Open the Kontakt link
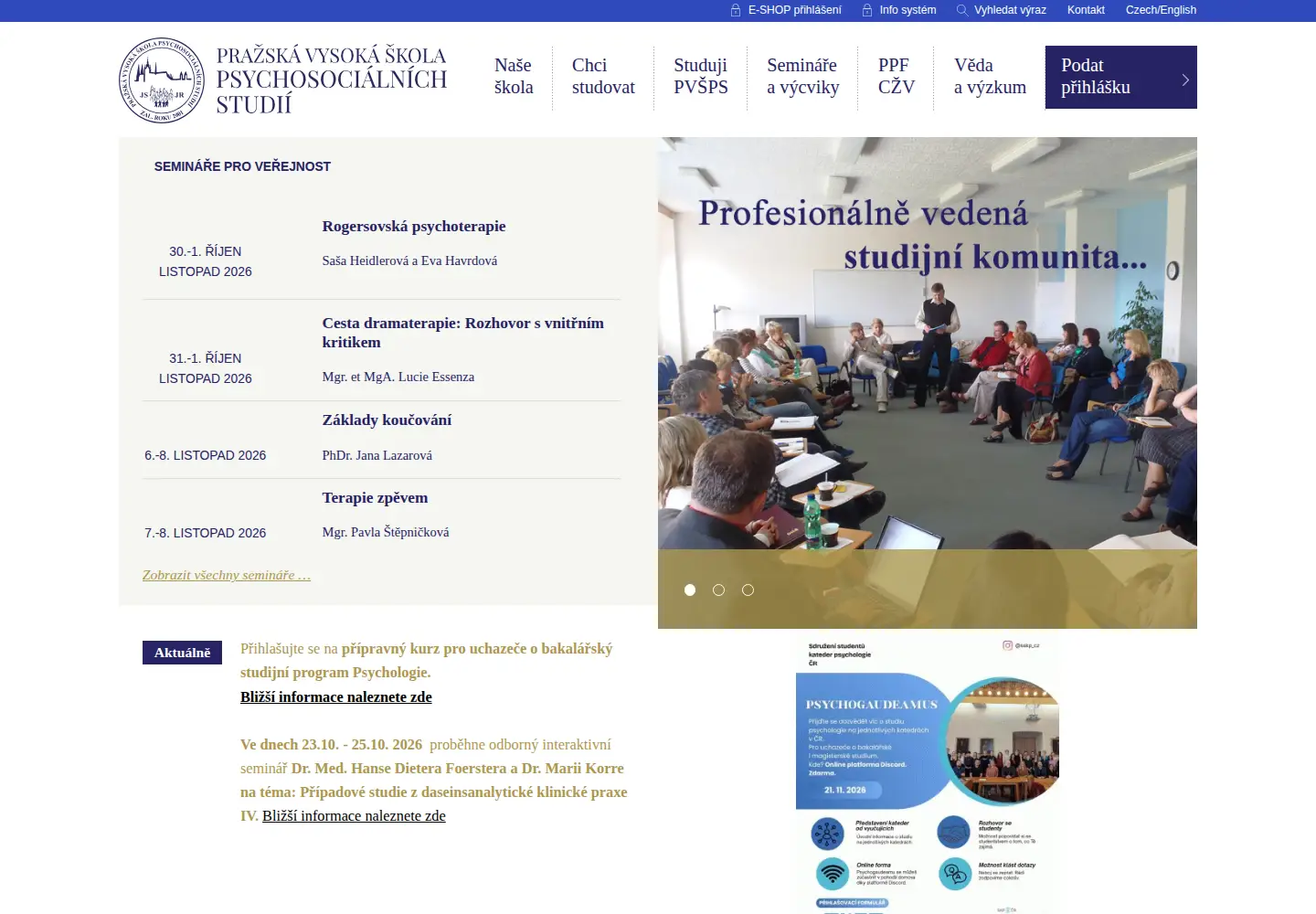 pos(1086,10)
